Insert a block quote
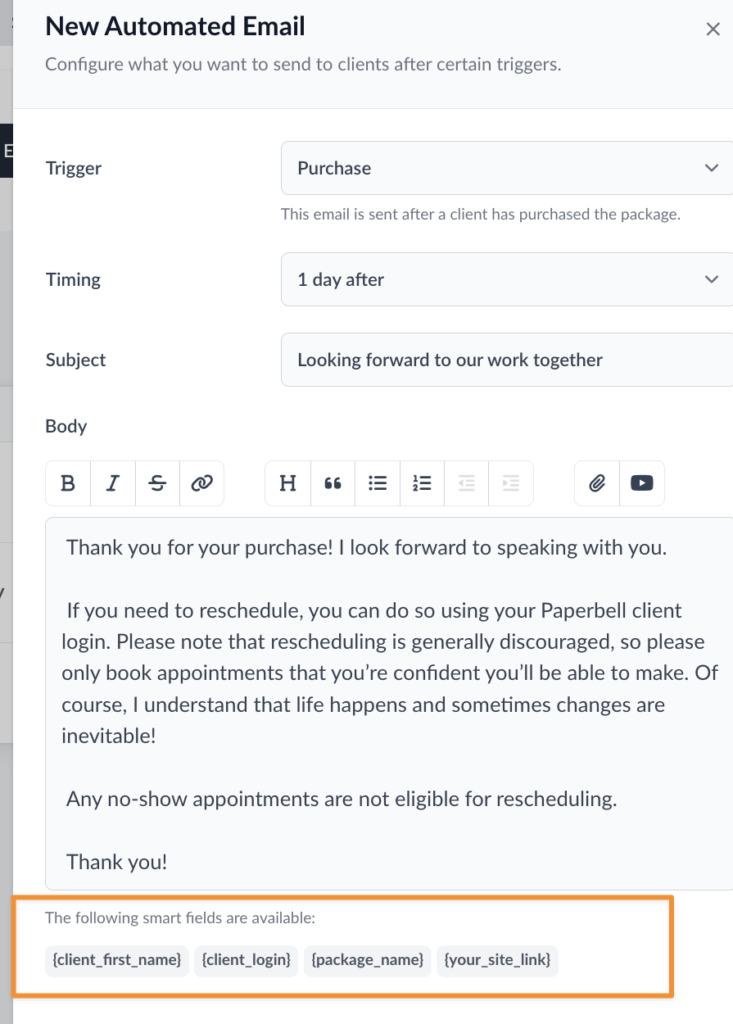This screenshot has width=733, height=1024. (333, 483)
